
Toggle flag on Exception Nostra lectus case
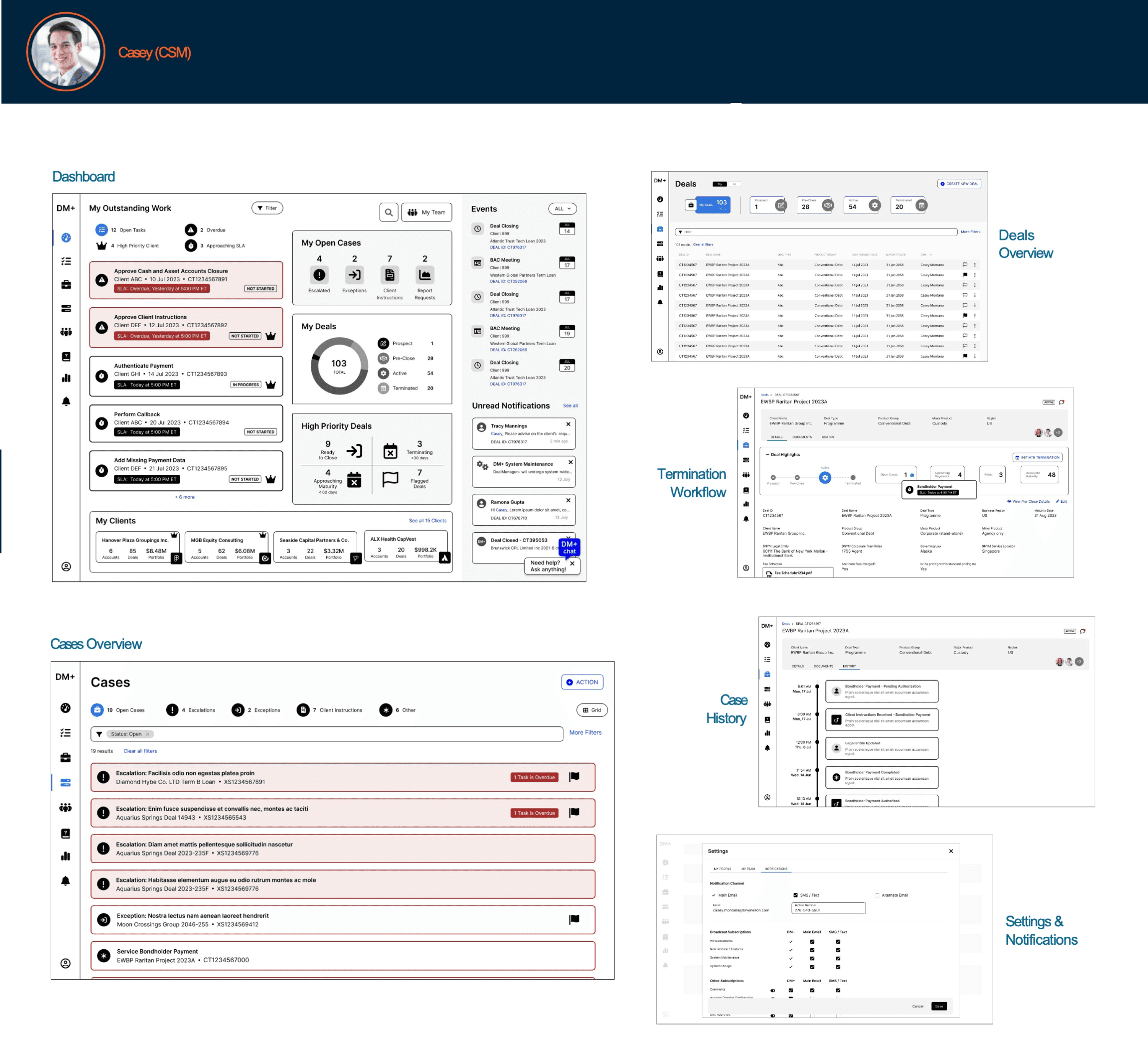[x=574, y=919]
